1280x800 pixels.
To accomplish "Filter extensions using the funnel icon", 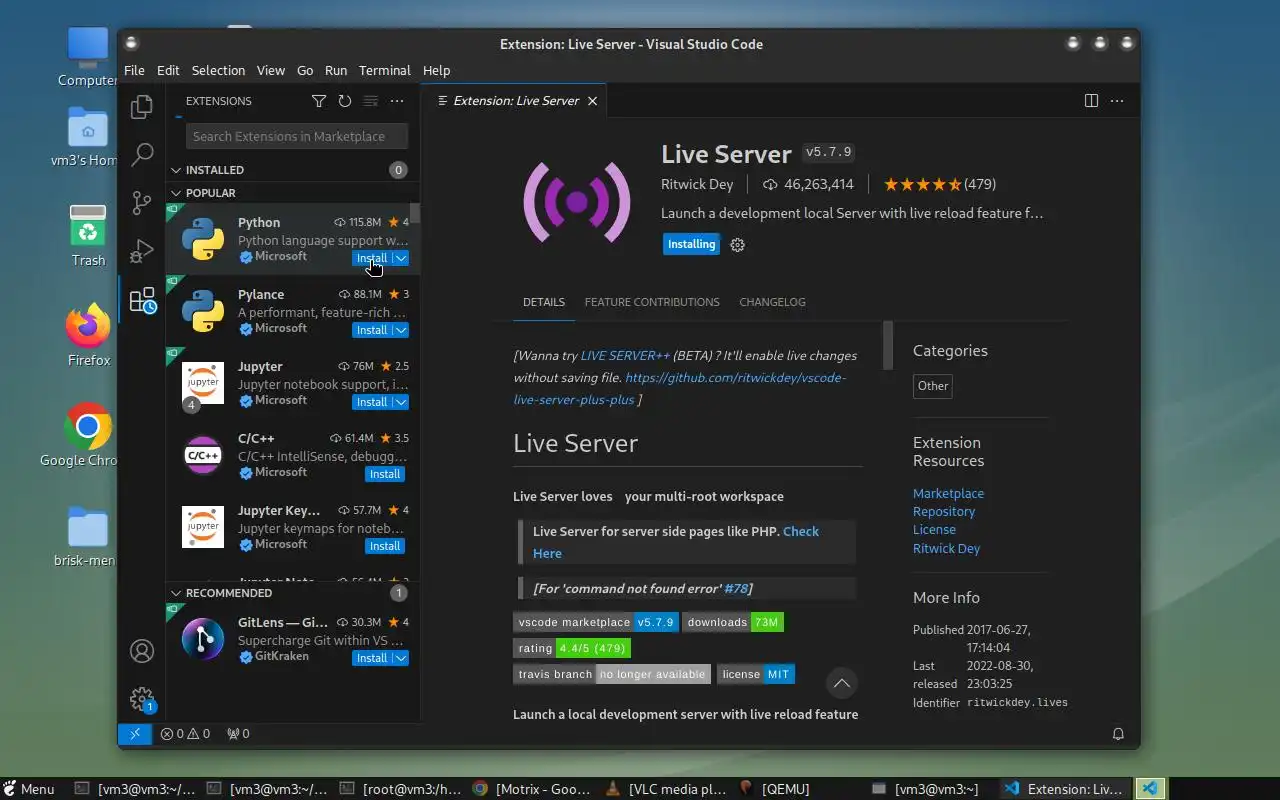I will pyautogui.click(x=319, y=101).
